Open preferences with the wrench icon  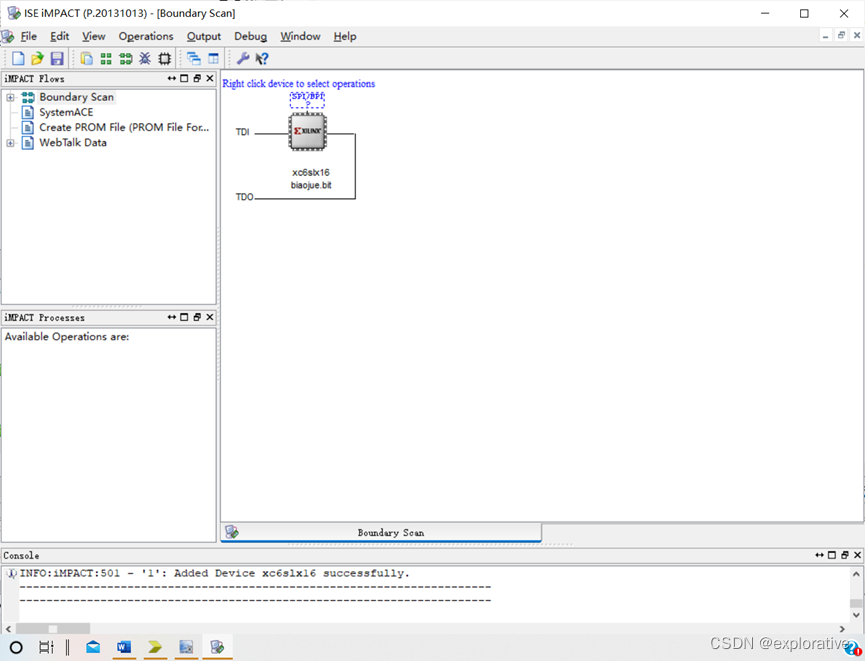[x=243, y=58]
